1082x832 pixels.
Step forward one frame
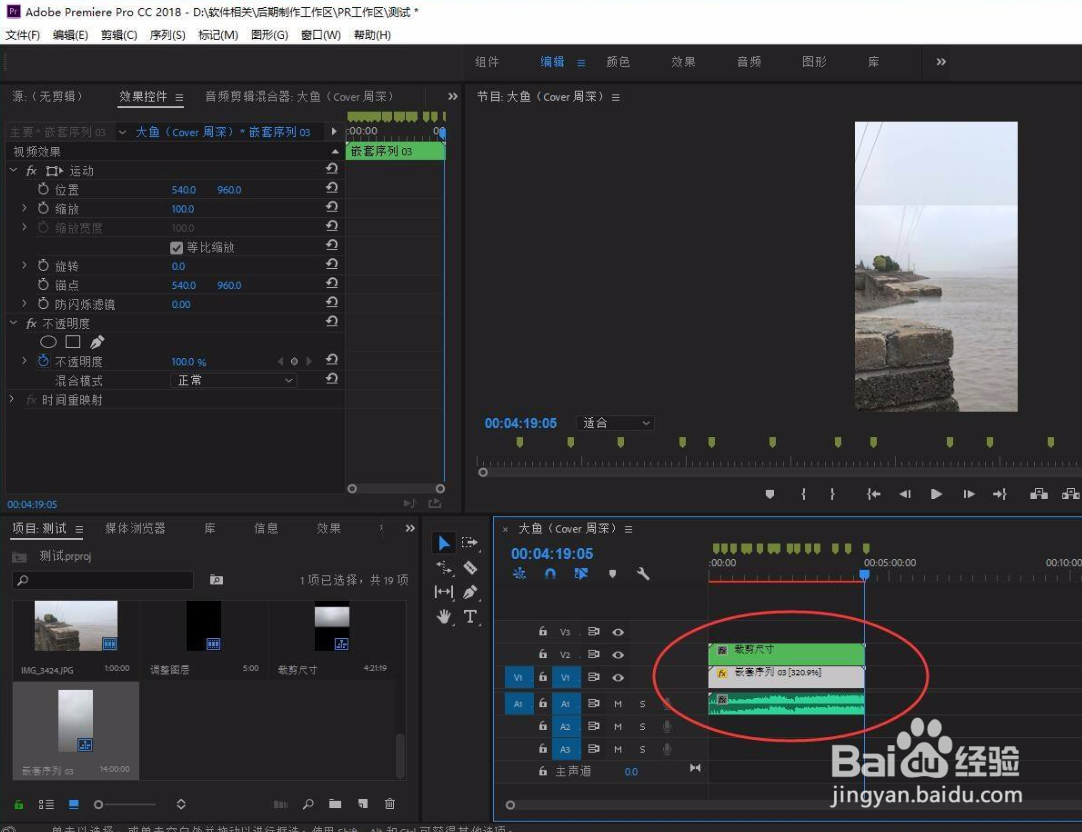click(969, 494)
